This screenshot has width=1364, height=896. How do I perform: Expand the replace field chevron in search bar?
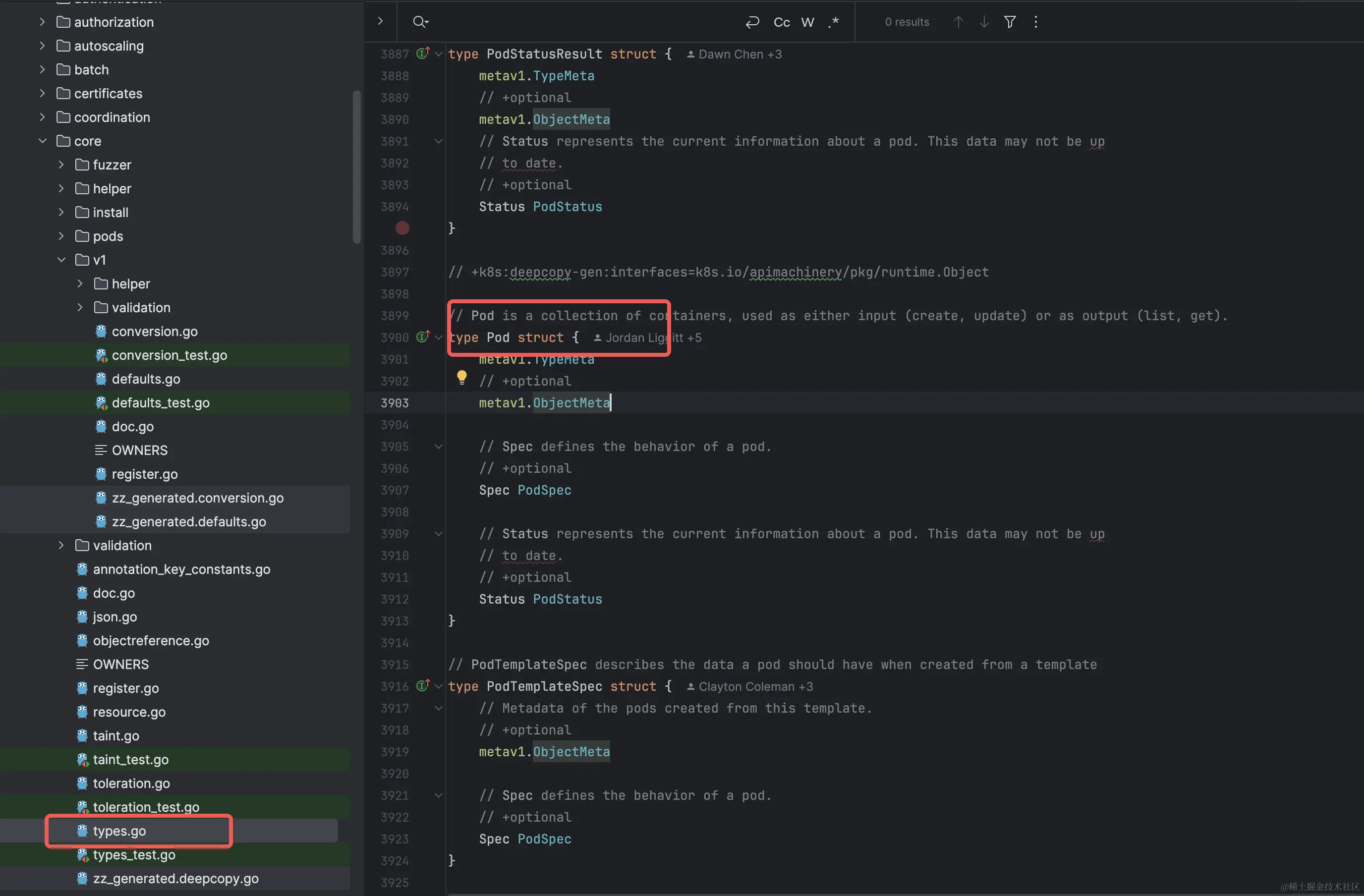(x=380, y=22)
